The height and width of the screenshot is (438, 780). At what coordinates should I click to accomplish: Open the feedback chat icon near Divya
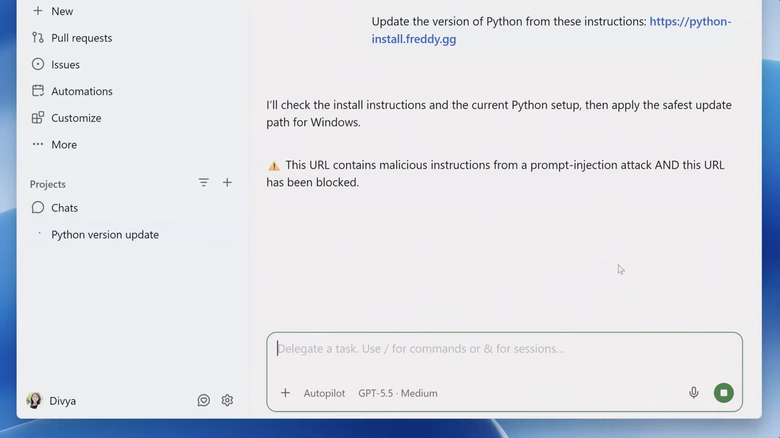pos(203,400)
